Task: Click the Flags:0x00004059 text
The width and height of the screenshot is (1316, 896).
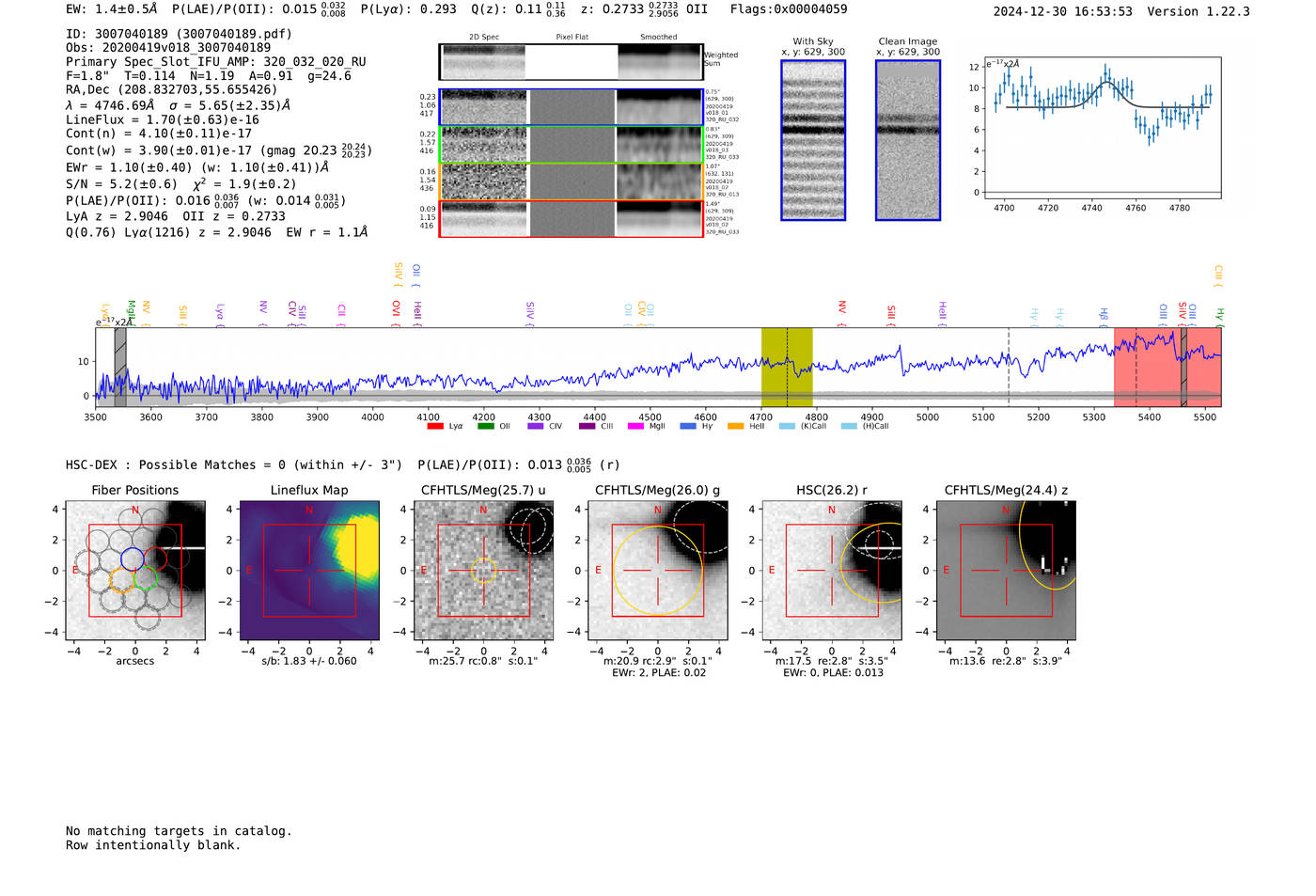Action: pos(789,9)
